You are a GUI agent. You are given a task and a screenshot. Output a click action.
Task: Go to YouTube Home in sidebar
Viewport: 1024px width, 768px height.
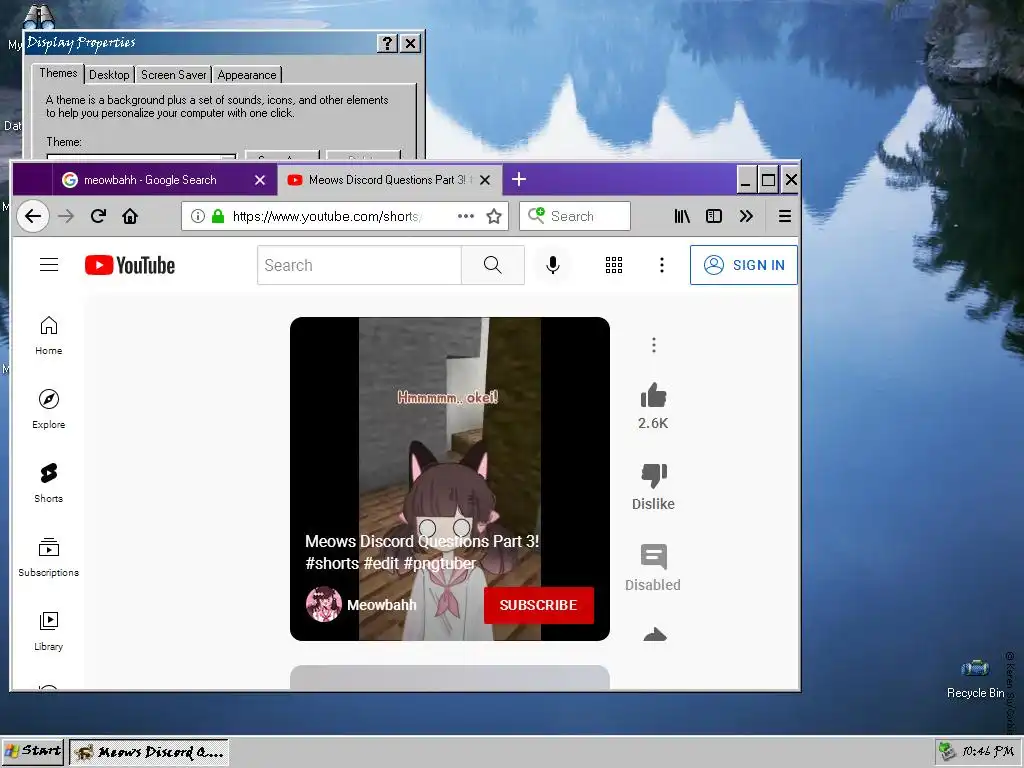(49, 336)
